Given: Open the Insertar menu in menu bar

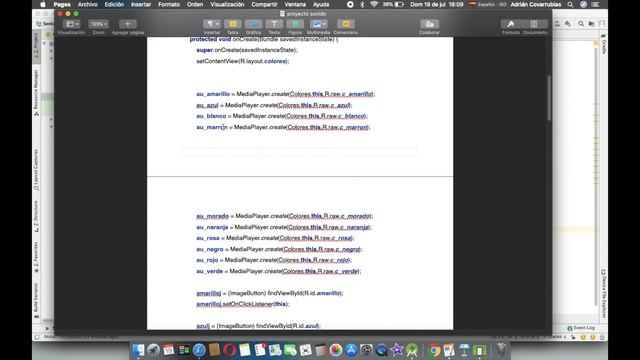Looking at the screenshot, I should click(x=141, y=4).
